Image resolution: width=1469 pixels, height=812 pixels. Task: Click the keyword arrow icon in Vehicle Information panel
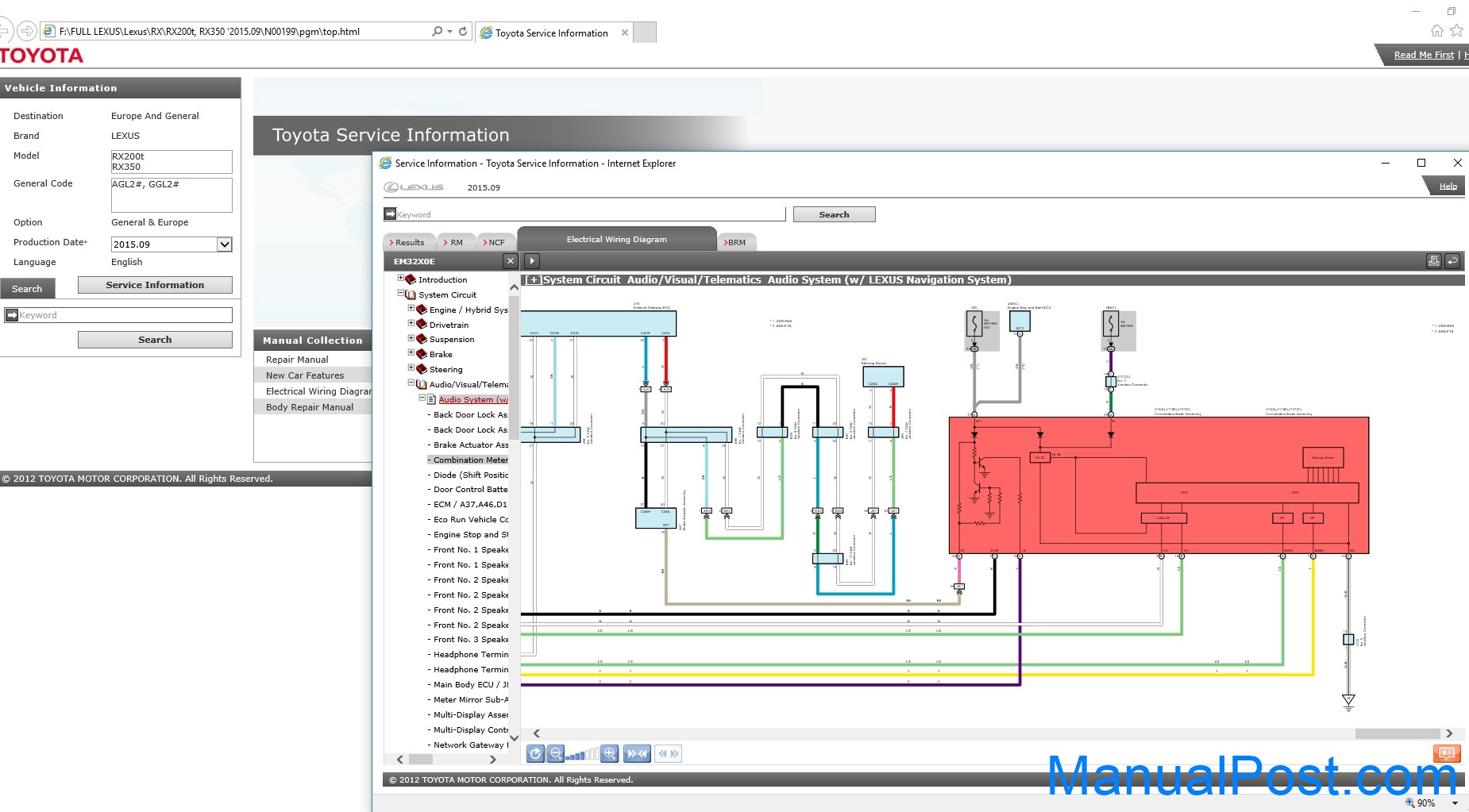(x=12, y=315)
